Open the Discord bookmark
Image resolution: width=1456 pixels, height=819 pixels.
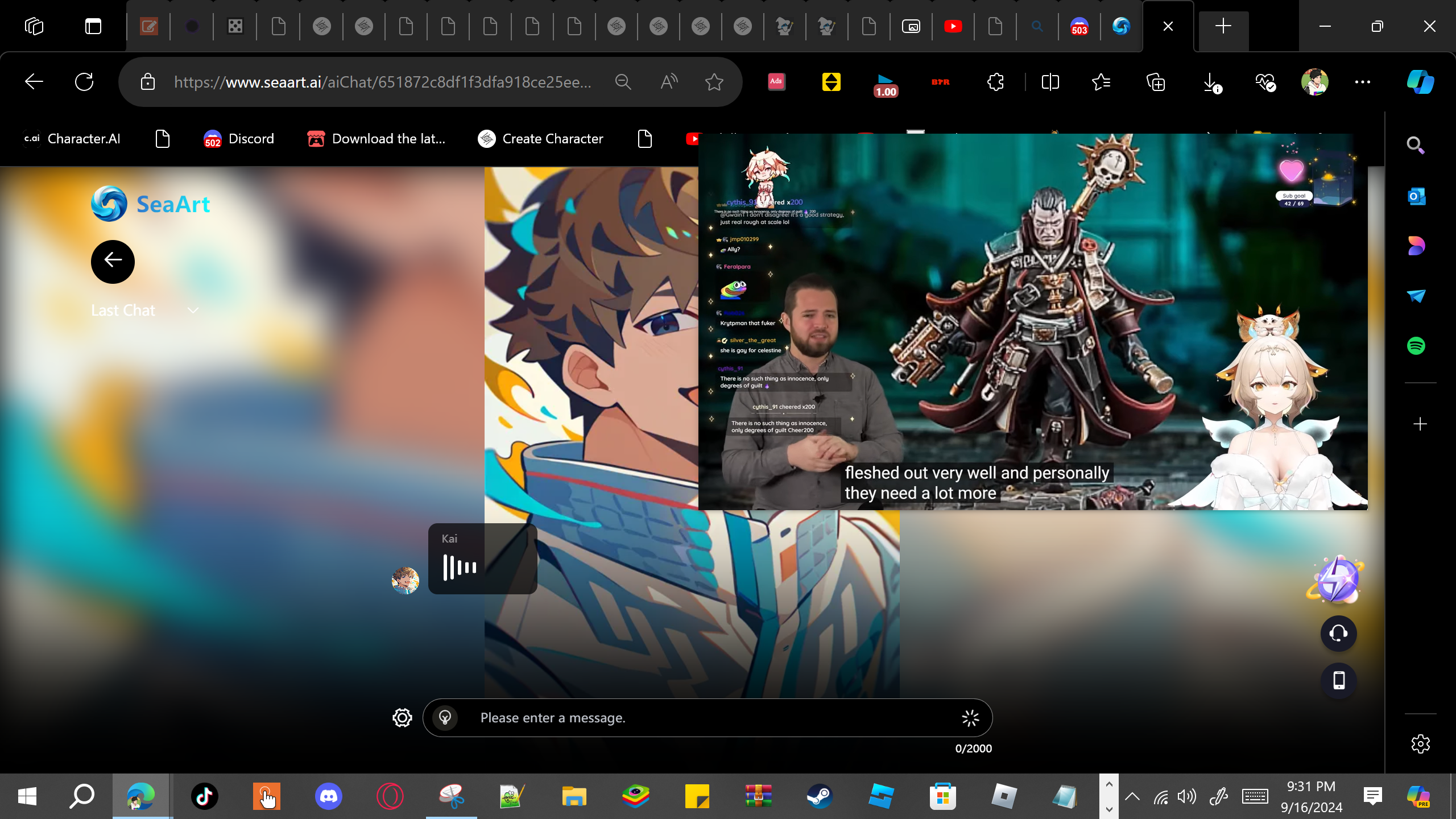pos(239,139)
